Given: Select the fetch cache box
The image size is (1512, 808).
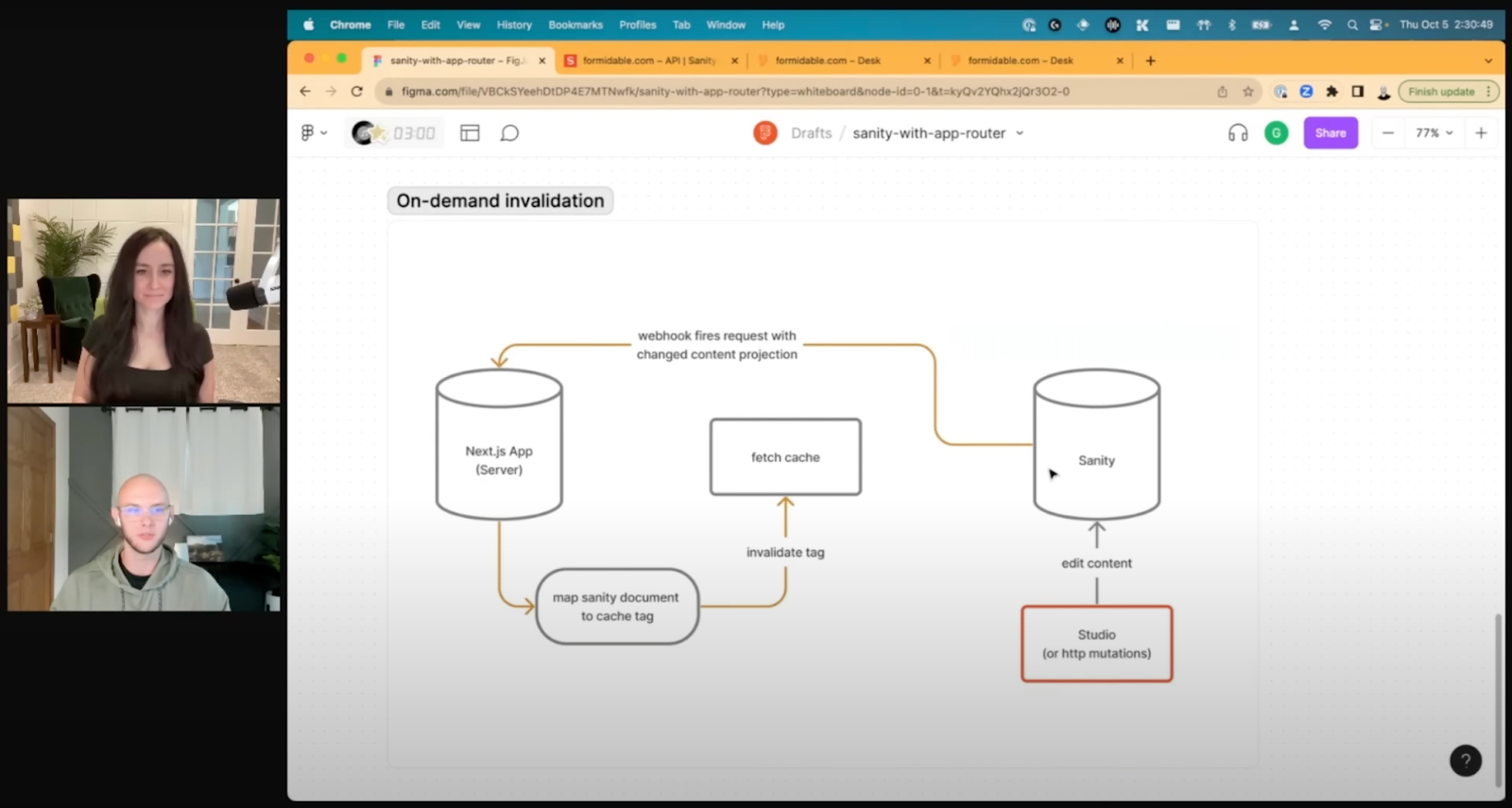Looking at the screenshot, I should pyautogui.click(x=785, y=457).
